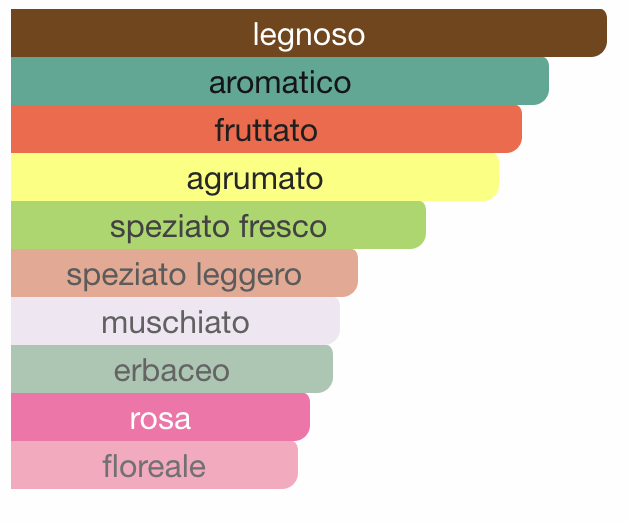
Task: Click the pale lilac muschiato bar
Action: pos(175,321)
